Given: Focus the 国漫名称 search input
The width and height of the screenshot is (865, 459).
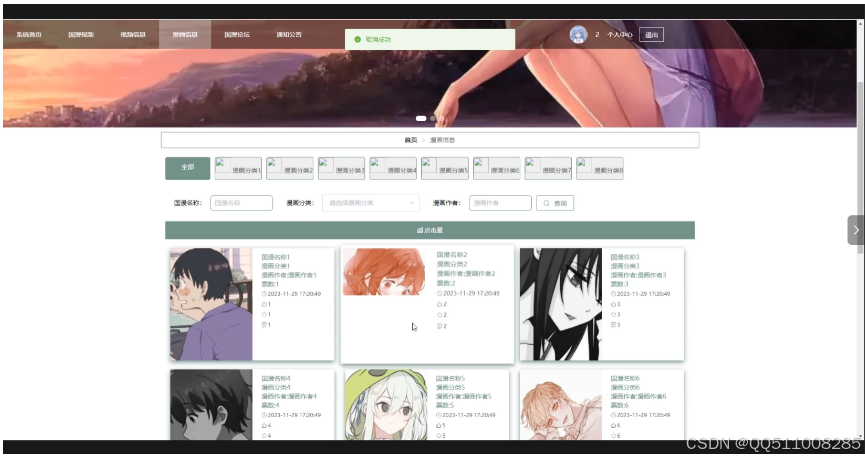Looking at the screenshot, I should [241, 203].
